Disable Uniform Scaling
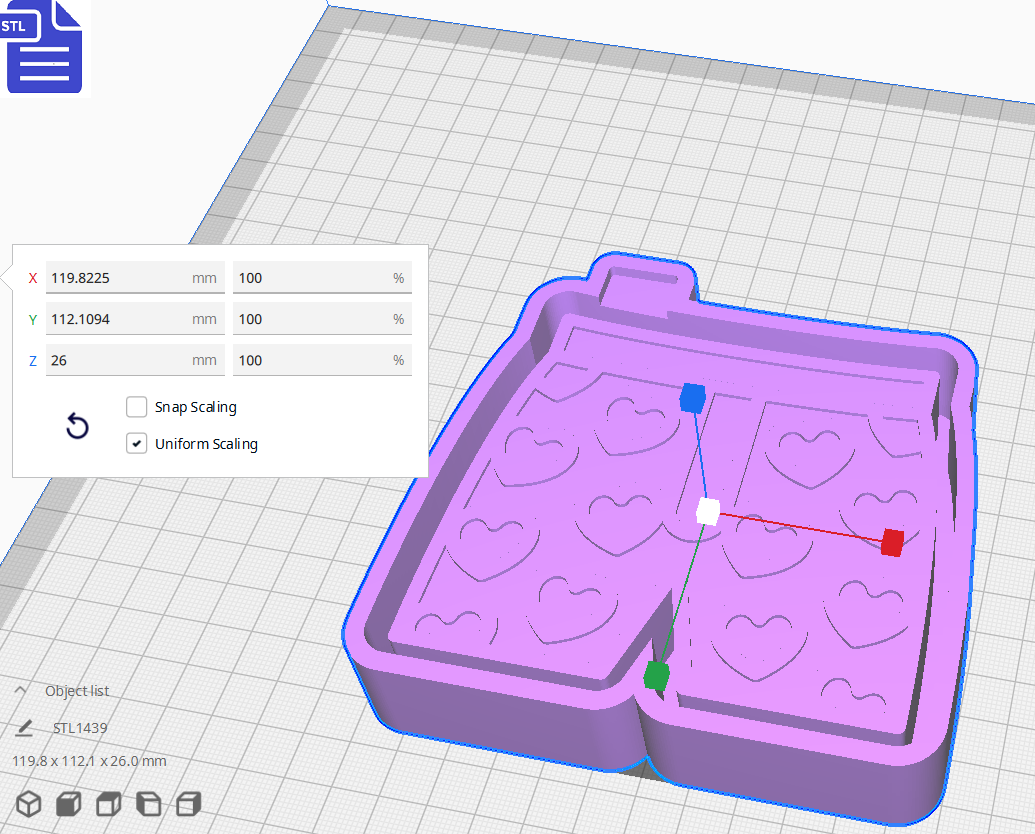The image size is (1035, 834). click(136, 443)
